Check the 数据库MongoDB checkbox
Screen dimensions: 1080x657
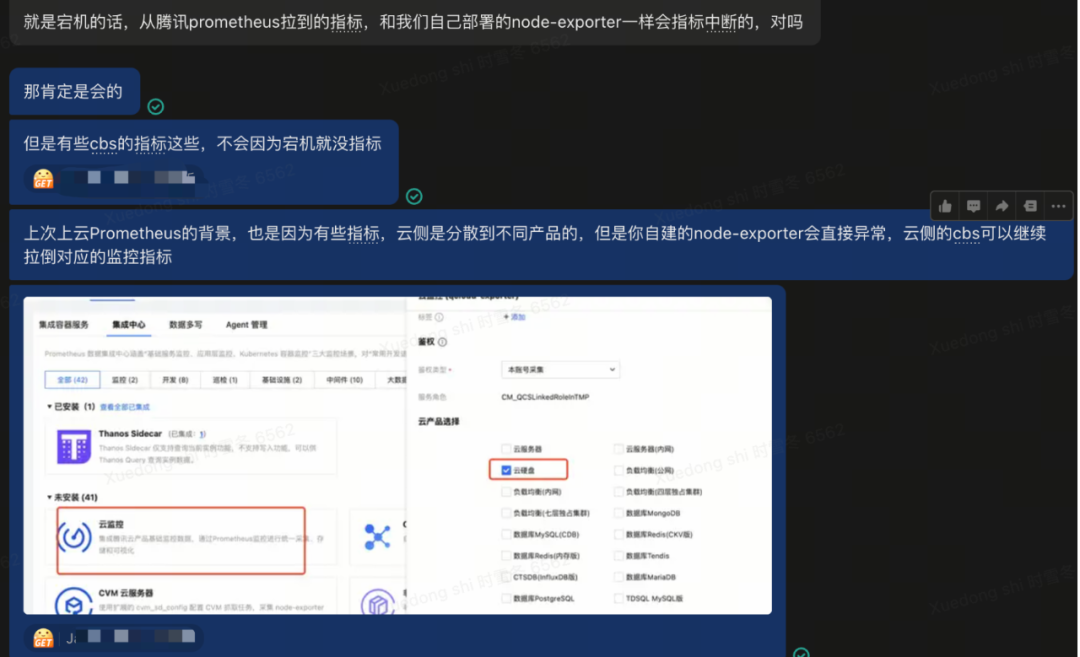click(619, 513)
